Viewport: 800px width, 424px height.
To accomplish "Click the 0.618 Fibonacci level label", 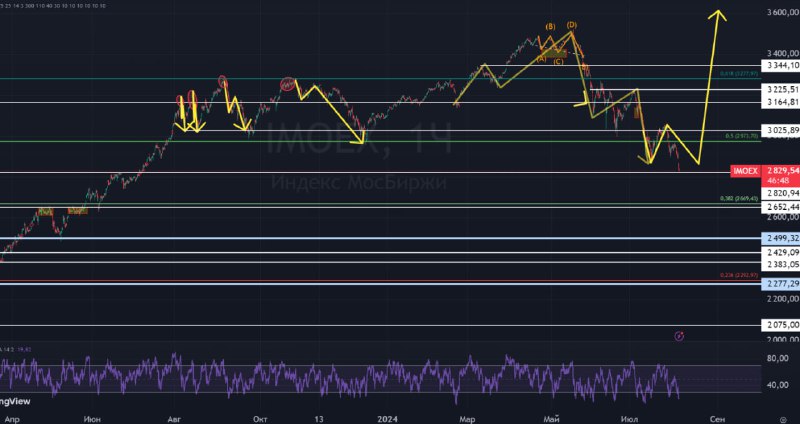I will pyautogui.click(x=739, y=74).
